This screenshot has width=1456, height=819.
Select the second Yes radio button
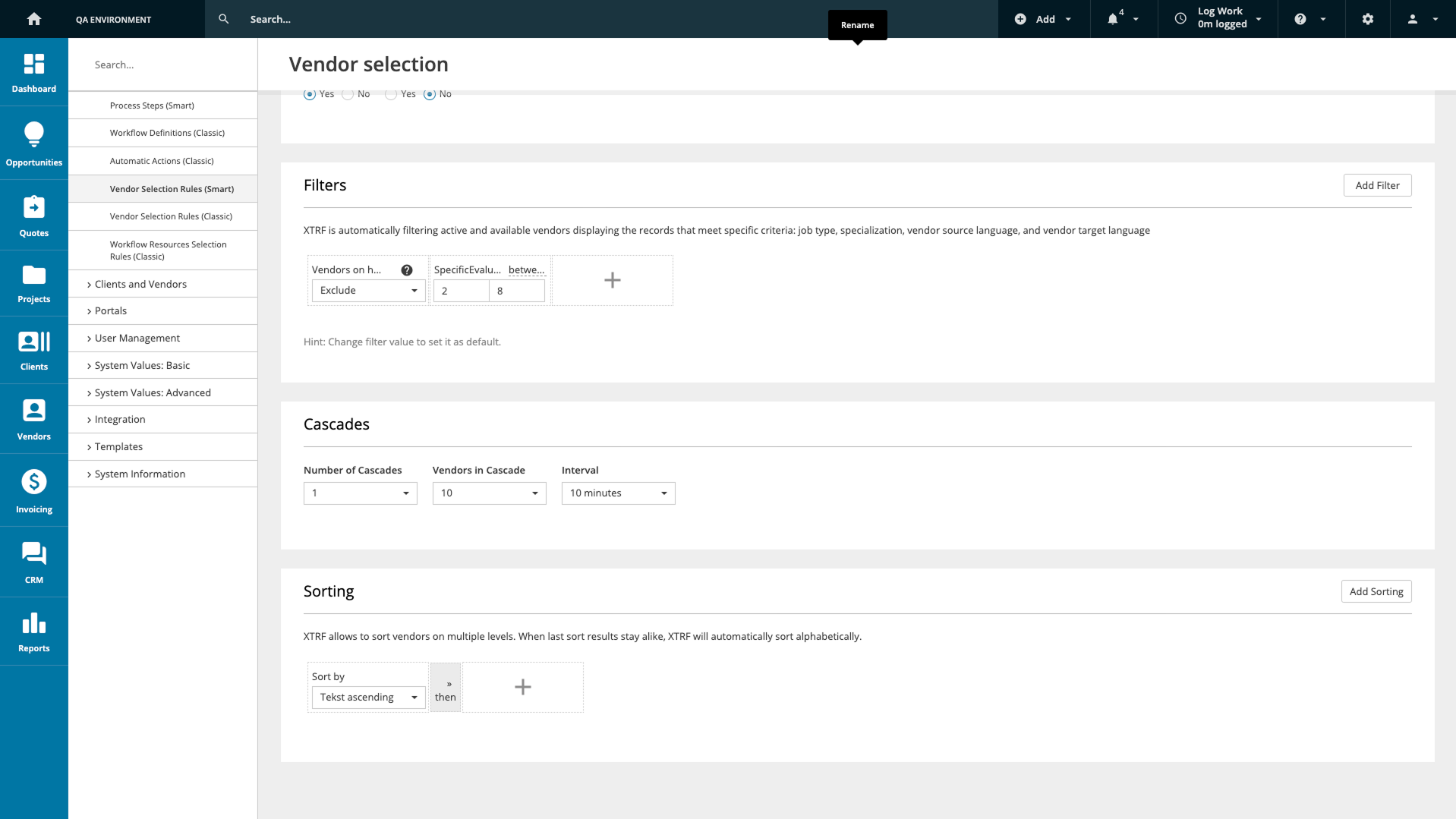tap(391, 94)
